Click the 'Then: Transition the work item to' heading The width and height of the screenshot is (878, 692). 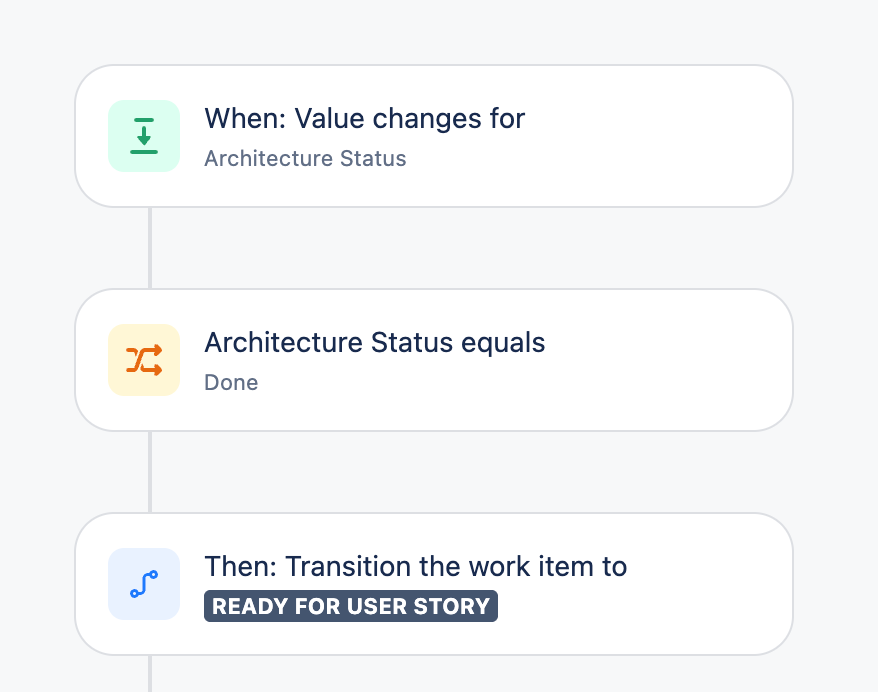coord(415,567)
